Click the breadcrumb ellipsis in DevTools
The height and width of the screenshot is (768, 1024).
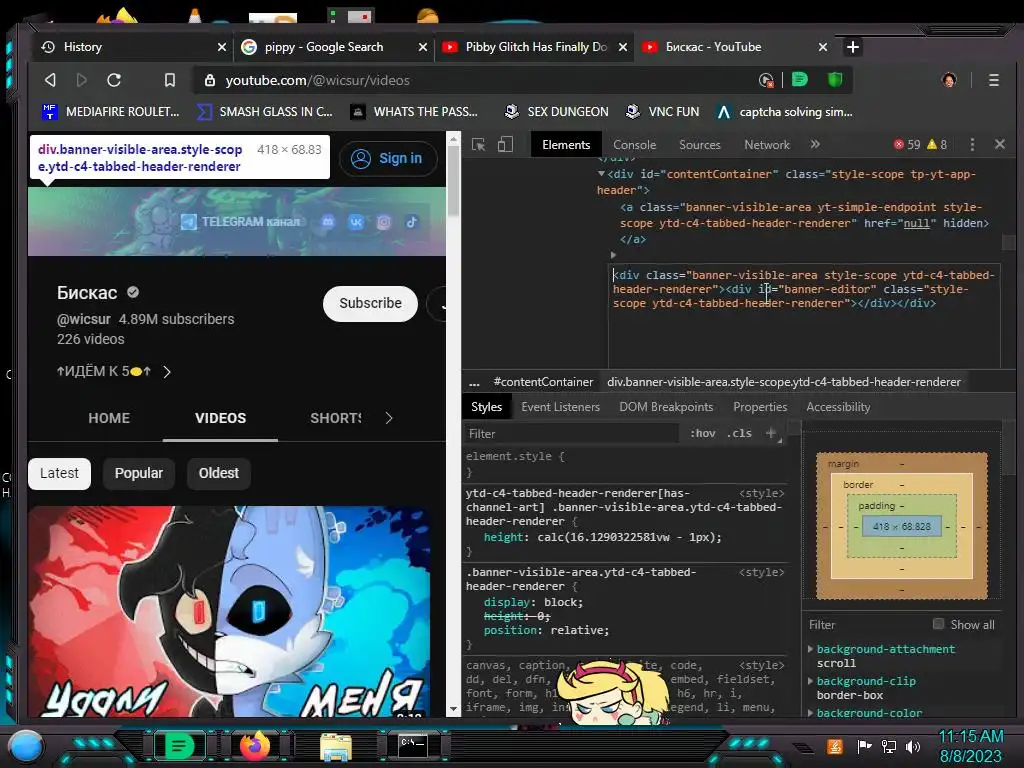tap(475, 382)
